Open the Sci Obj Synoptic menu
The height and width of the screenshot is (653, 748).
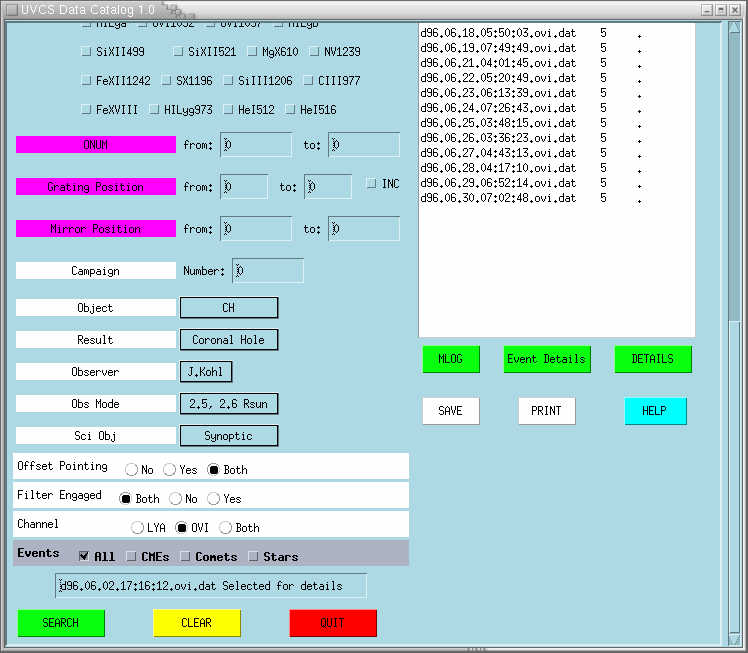(x=229, y=436)
